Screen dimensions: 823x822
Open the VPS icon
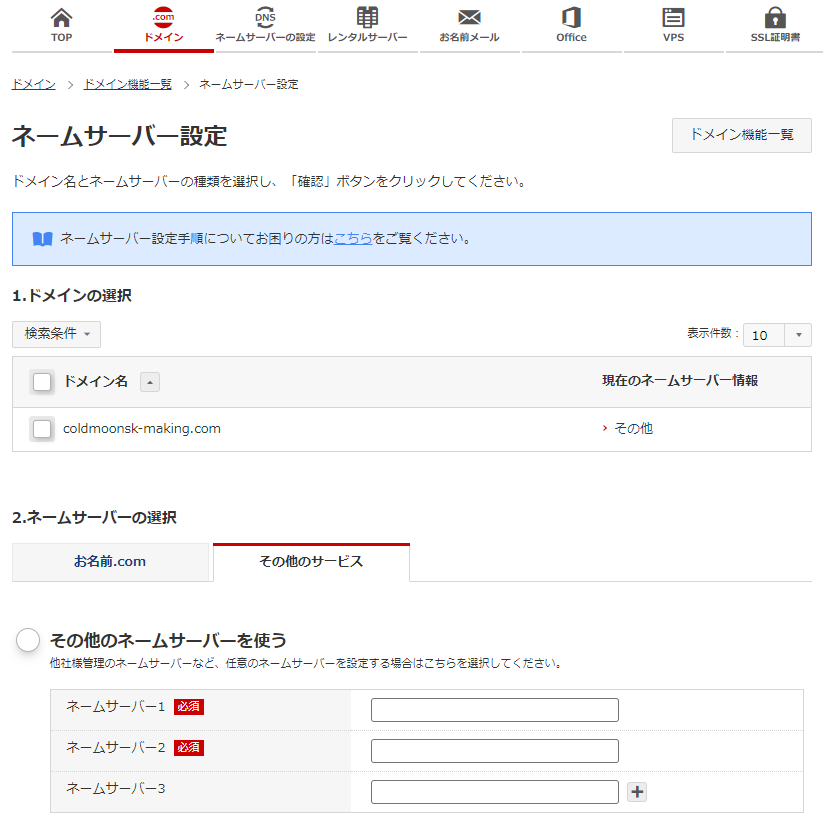673,18
